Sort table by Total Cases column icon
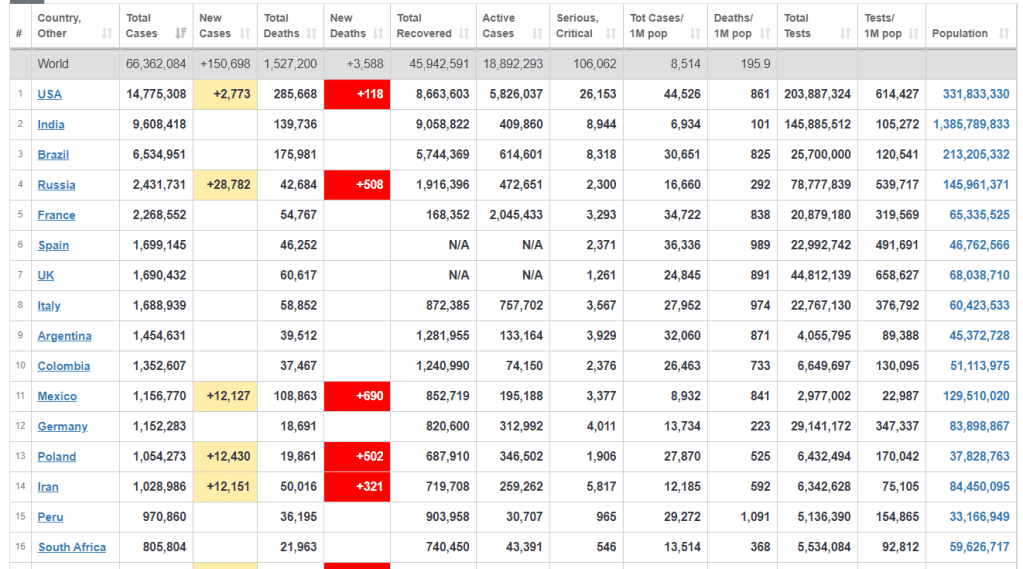Image resolution: width=1023 pixels, height=569 pixels. (180, 34)
